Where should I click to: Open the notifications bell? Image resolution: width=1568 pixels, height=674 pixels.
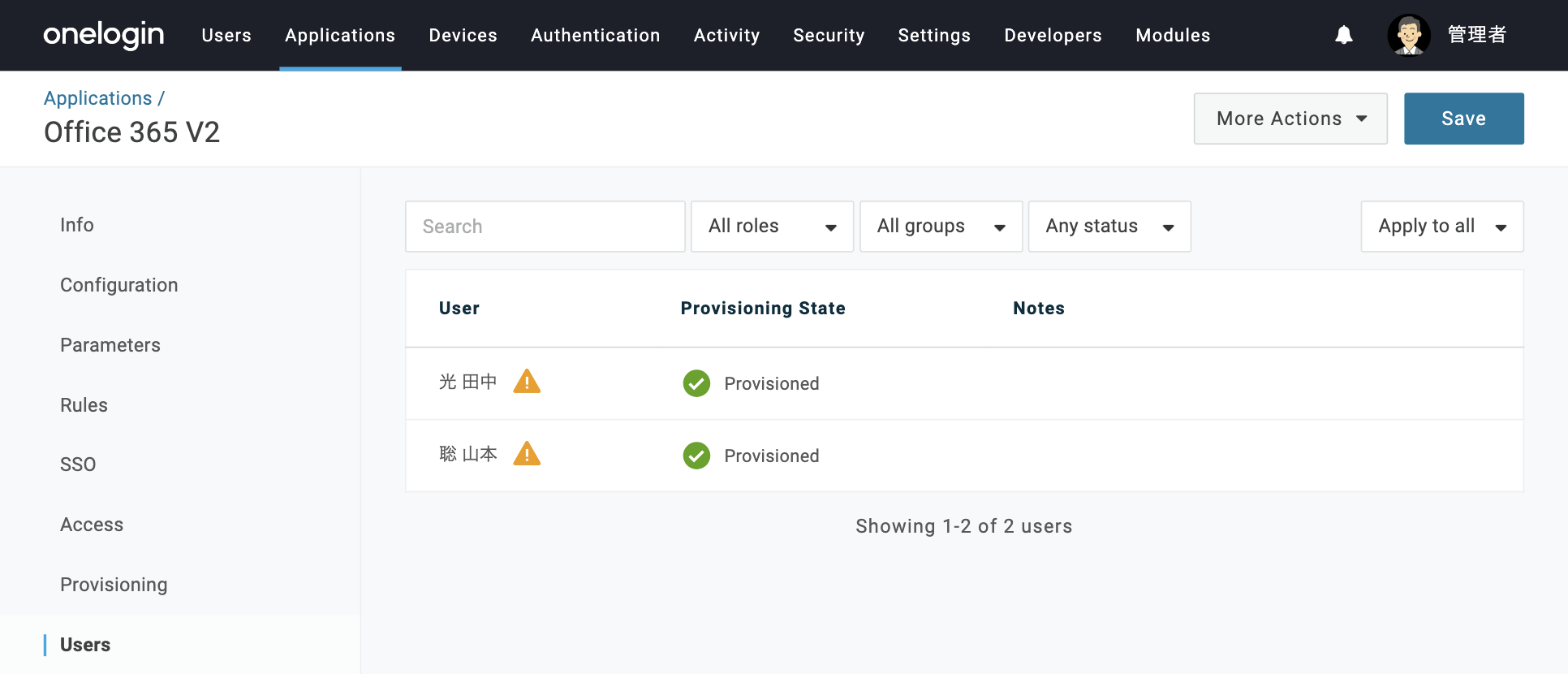1344,35
